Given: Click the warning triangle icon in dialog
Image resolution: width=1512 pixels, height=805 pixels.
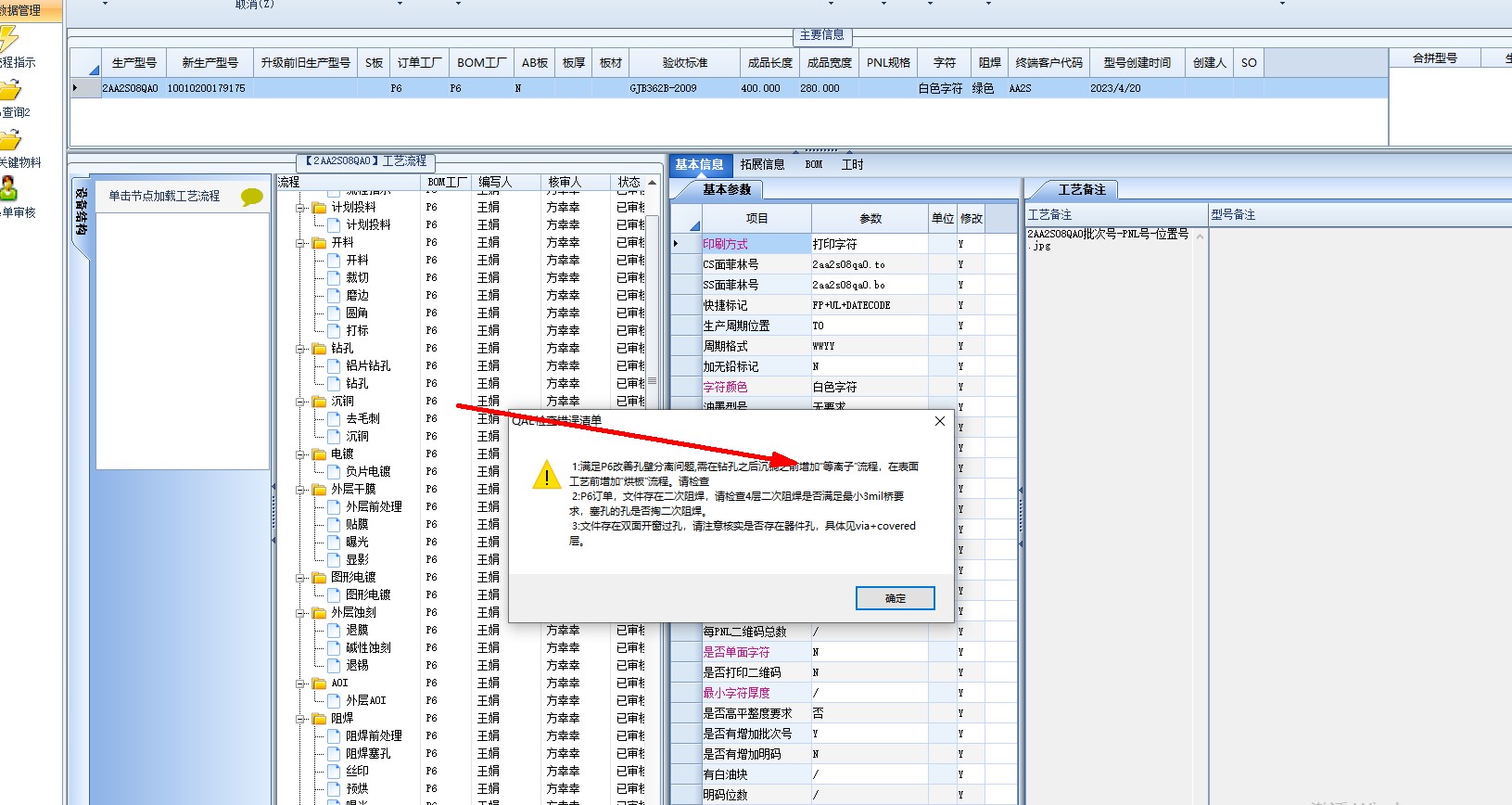Looking at the screenshot, I should coord(547,476).
